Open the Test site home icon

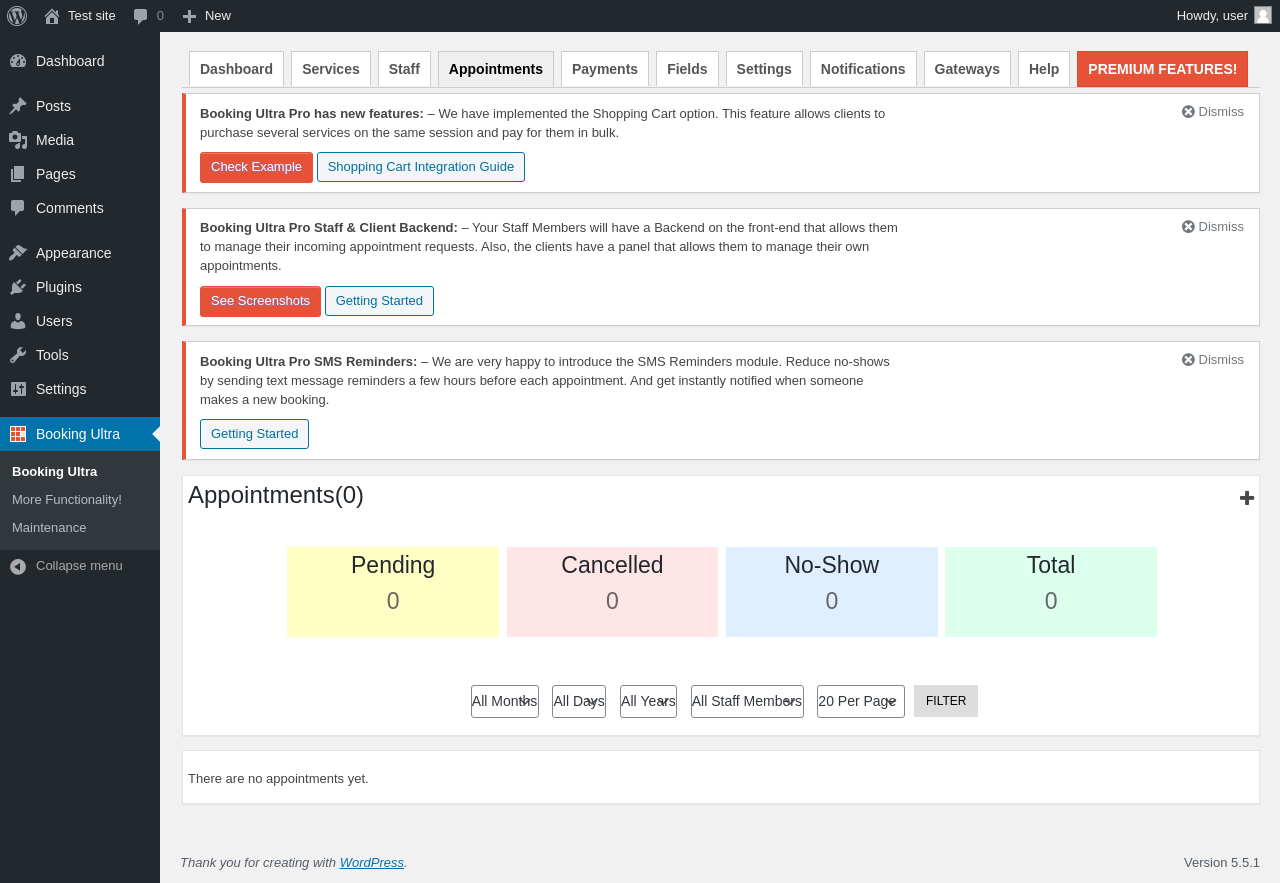tap(52, 16)
